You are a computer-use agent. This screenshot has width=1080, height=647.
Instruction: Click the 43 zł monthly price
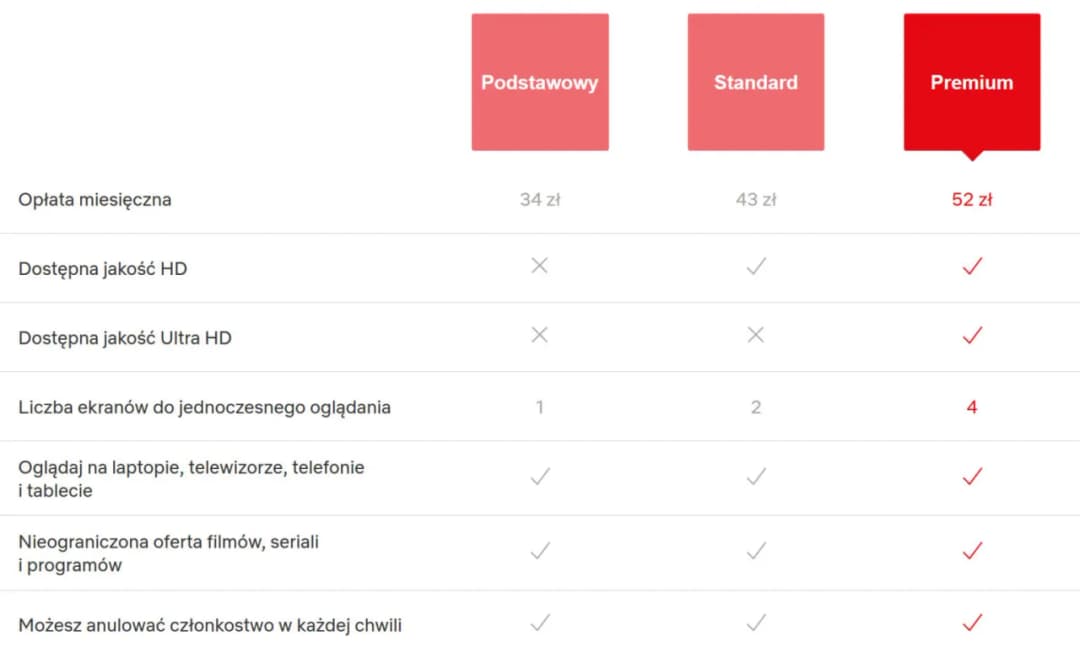(x=756, y=199)
